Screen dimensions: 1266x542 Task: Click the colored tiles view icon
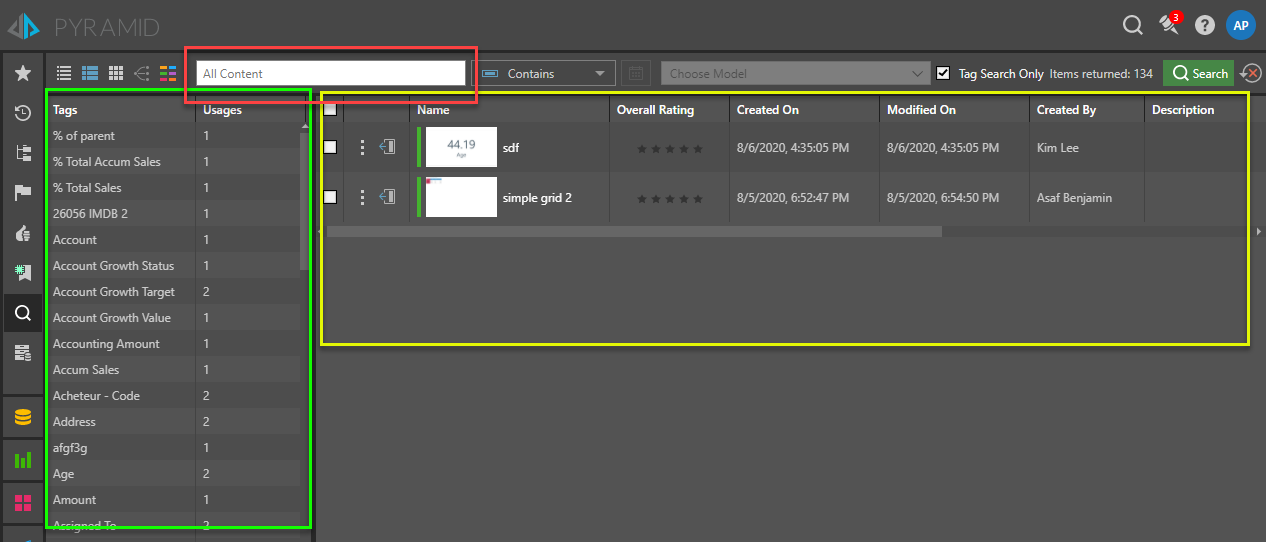(168, 73)
